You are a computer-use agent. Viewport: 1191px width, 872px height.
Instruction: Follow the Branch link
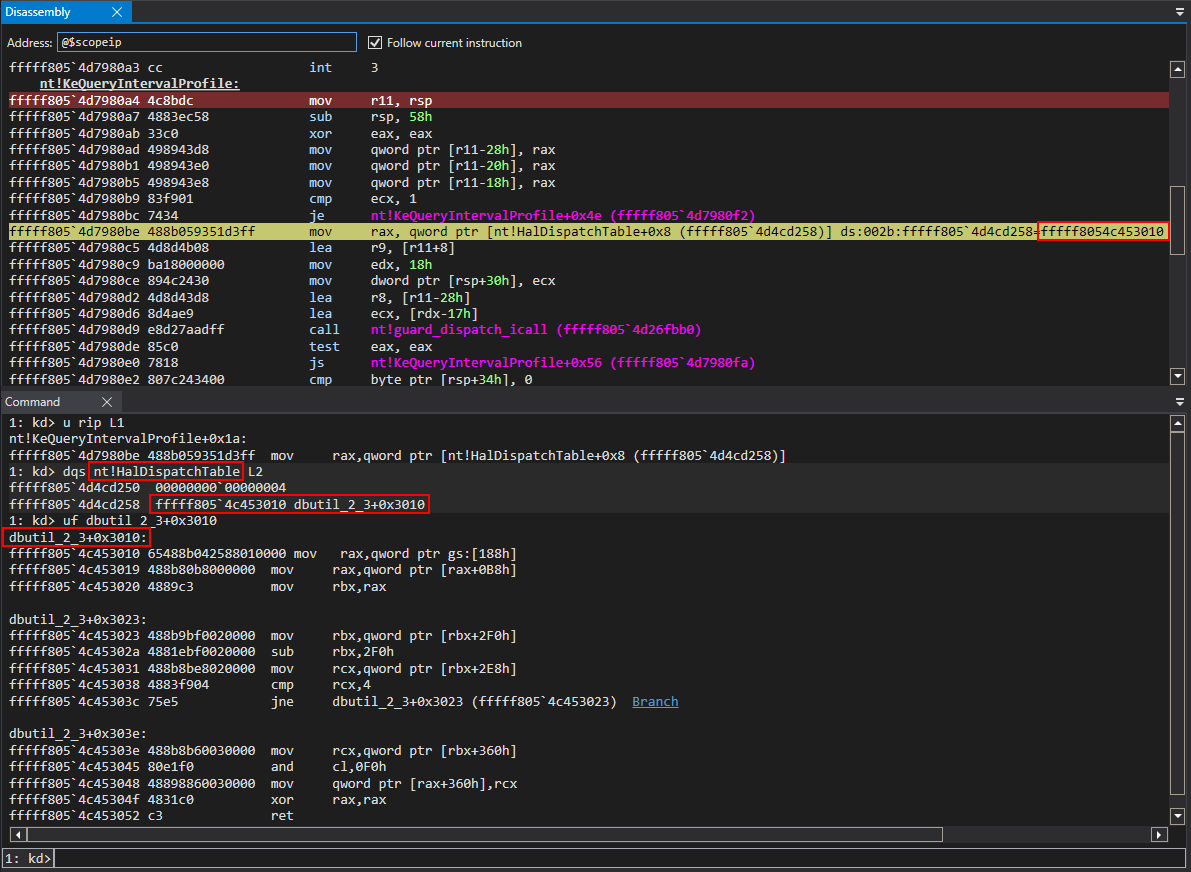pyautogui.click(x=655, y=702)
